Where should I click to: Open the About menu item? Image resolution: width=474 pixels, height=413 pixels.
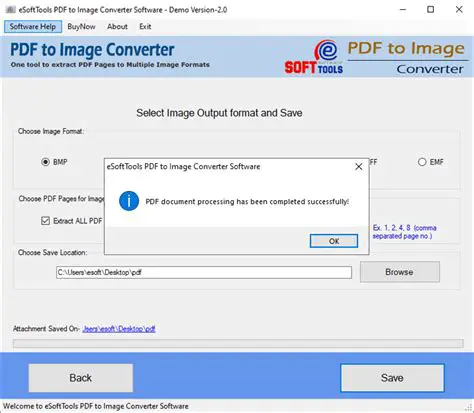[x=117, y=27]
